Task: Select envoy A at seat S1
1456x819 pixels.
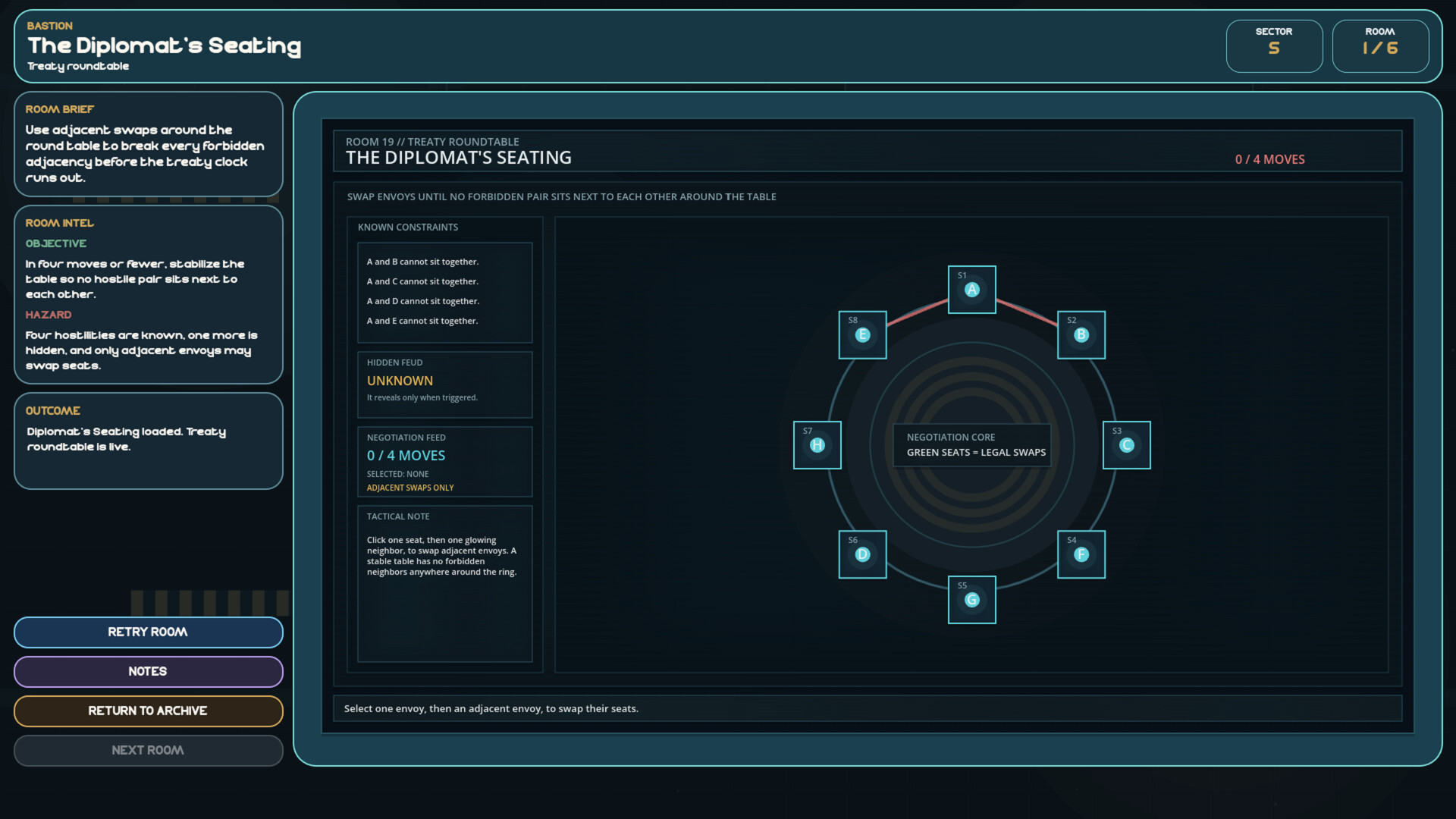Action: [x=971, y=290]
